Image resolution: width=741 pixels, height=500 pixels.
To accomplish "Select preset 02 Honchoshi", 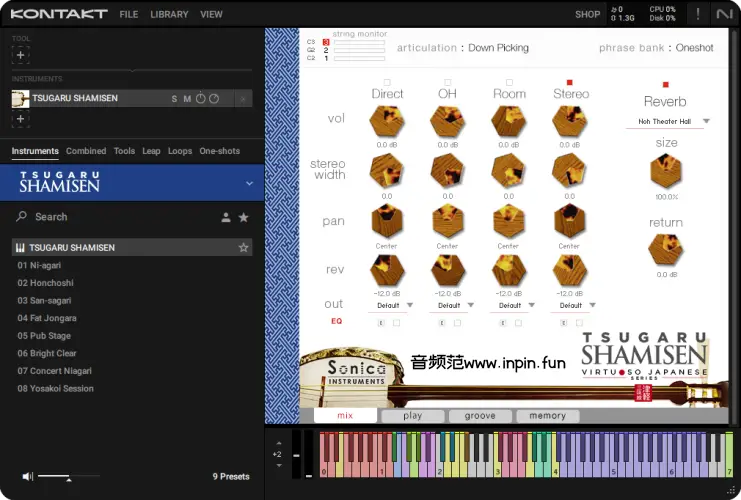I will pyautogui.click(x=45, y=283).
